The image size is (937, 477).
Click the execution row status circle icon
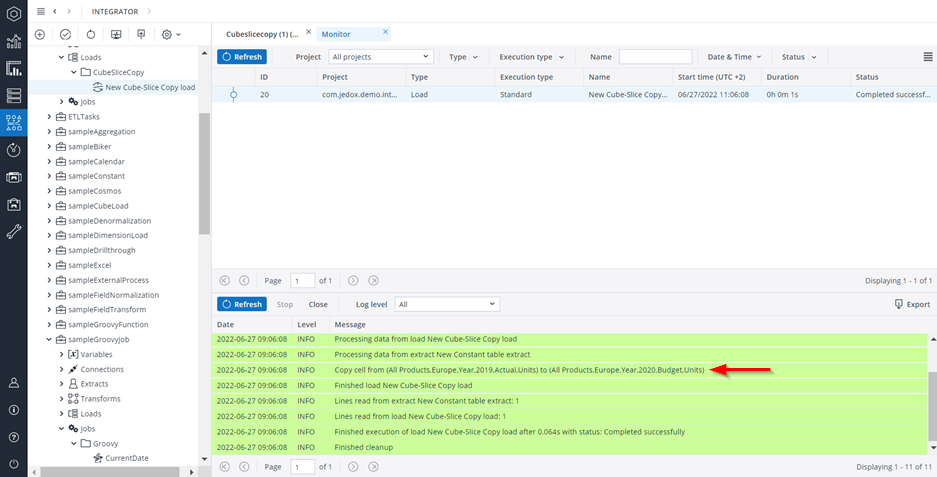point(234,94)
